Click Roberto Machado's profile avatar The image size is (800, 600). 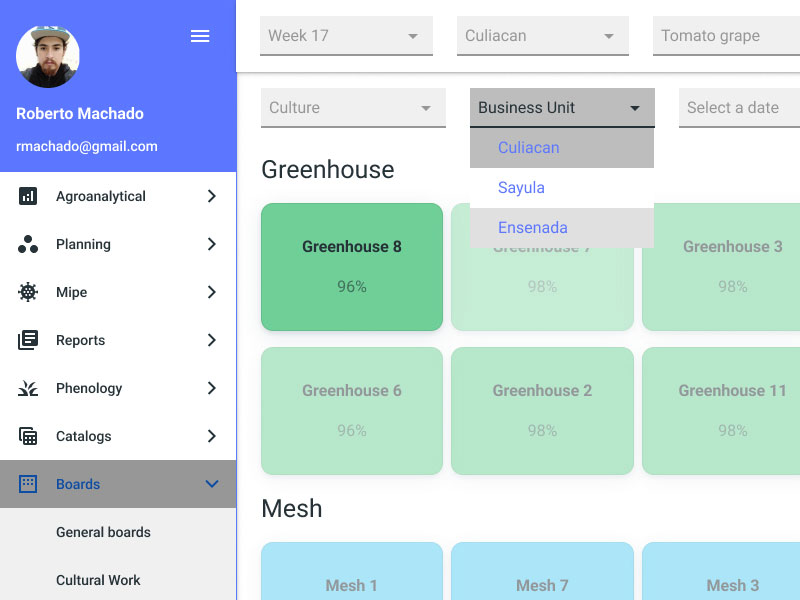[48, 56]
